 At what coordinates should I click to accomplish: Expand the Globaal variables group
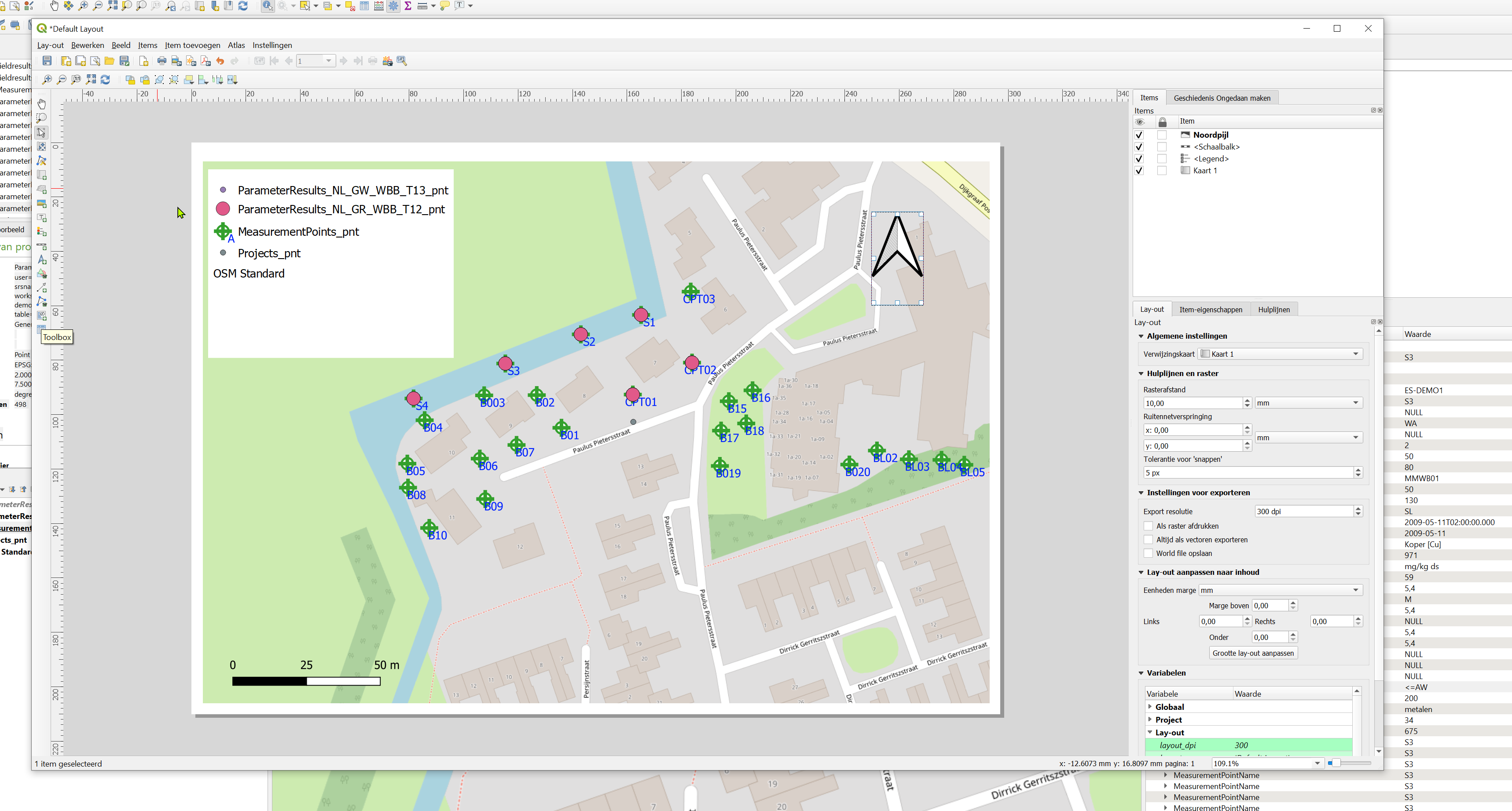click(x=1150, y=706)
